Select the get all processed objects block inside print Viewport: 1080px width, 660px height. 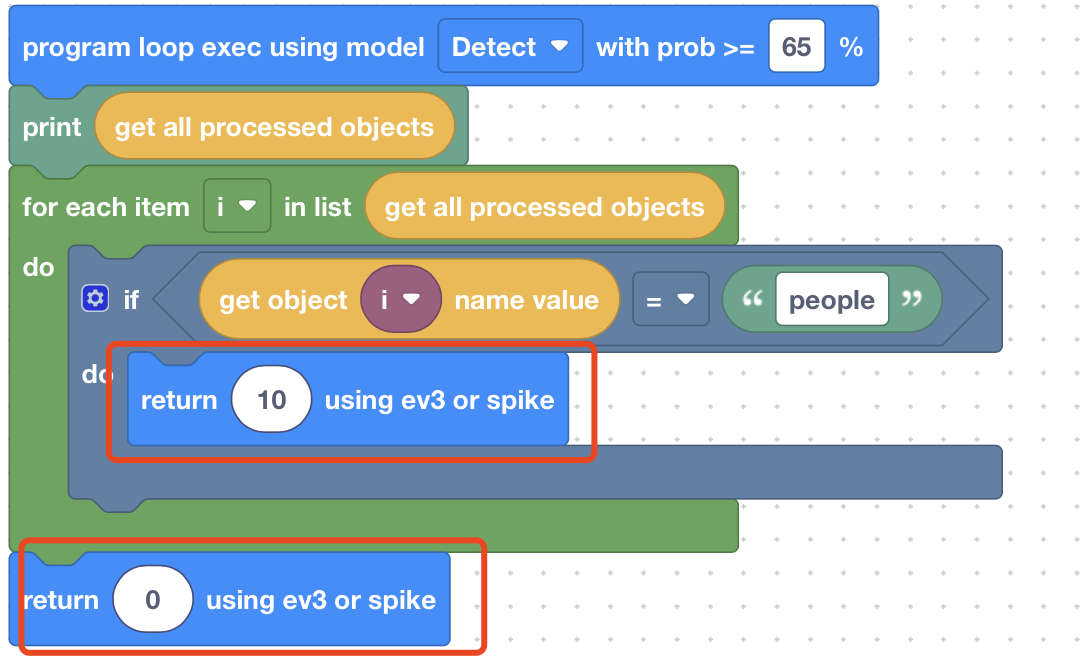coord(274,128)
